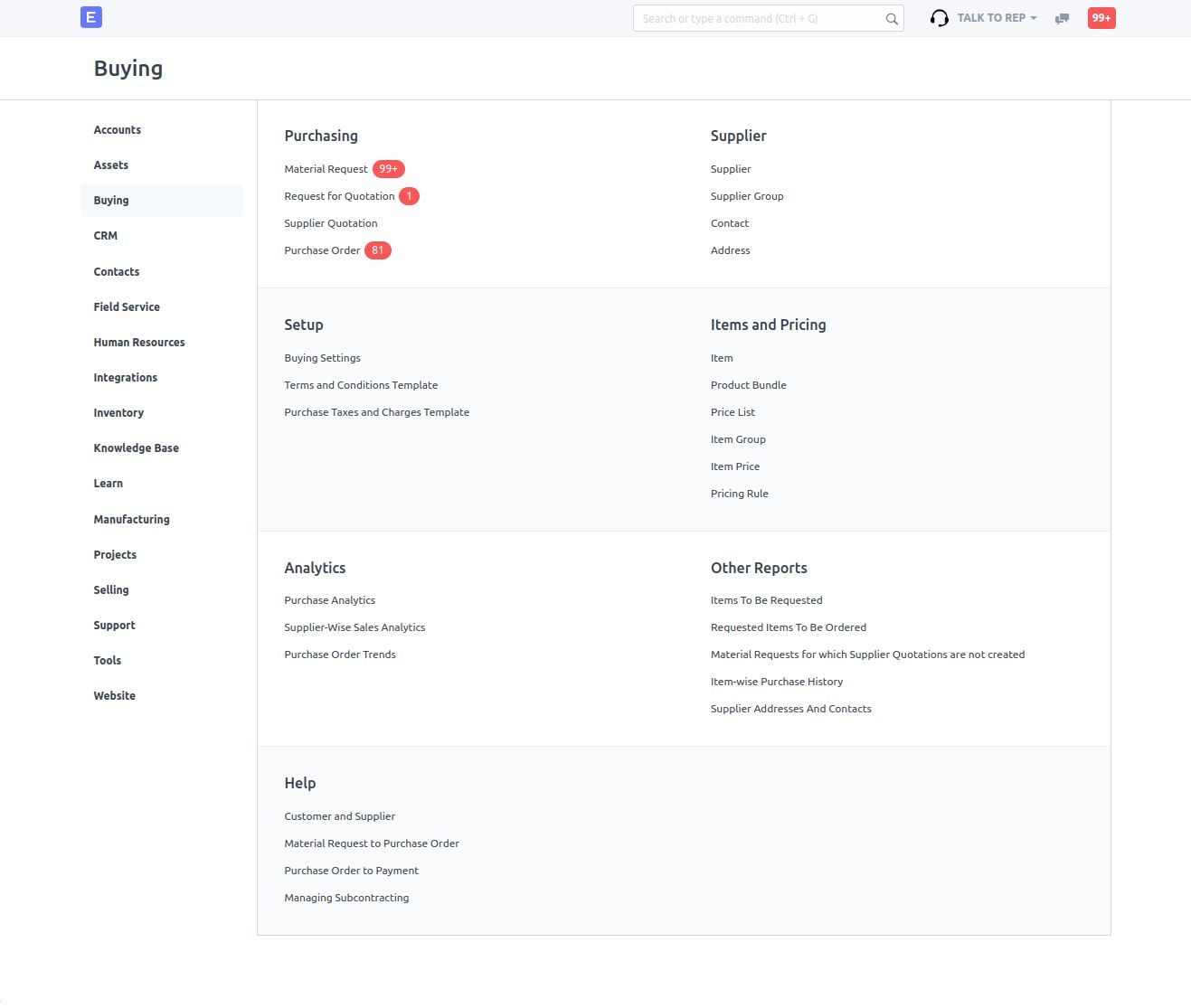Focus the search or command bar
Viewport: 1191px width, 1008px height.
[x=758, y=19]
